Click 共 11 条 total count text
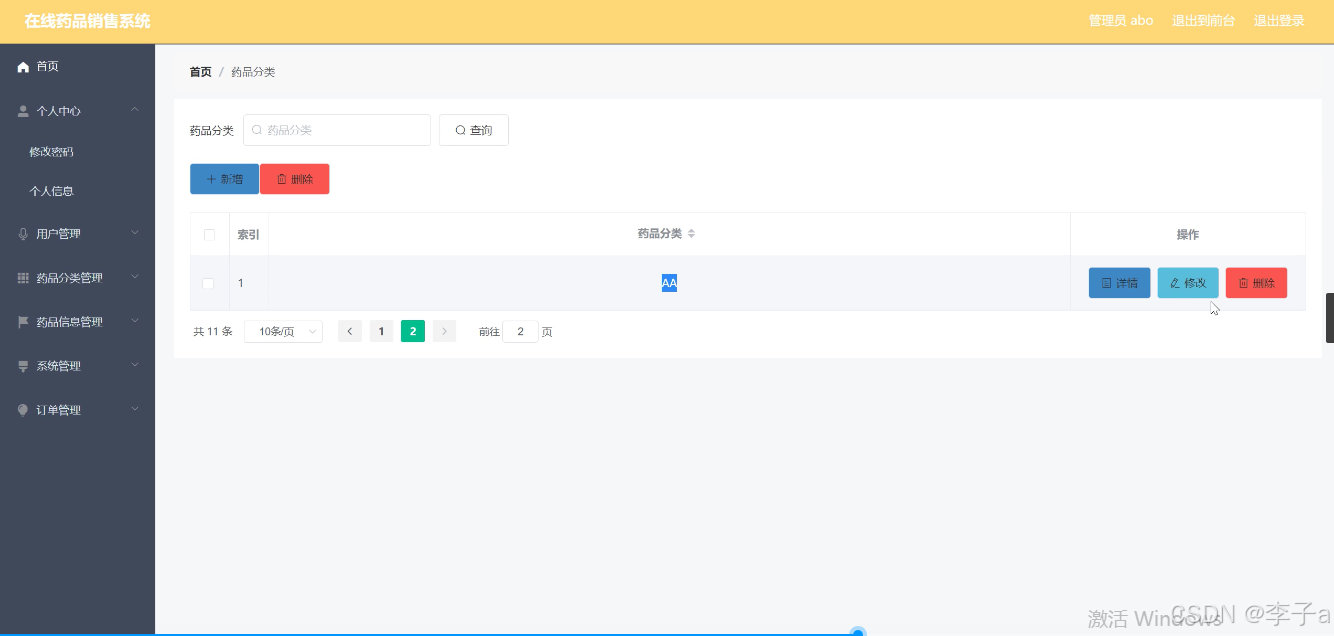The height and width of the screenshot is (636, 1334). (x=213, y=332)
